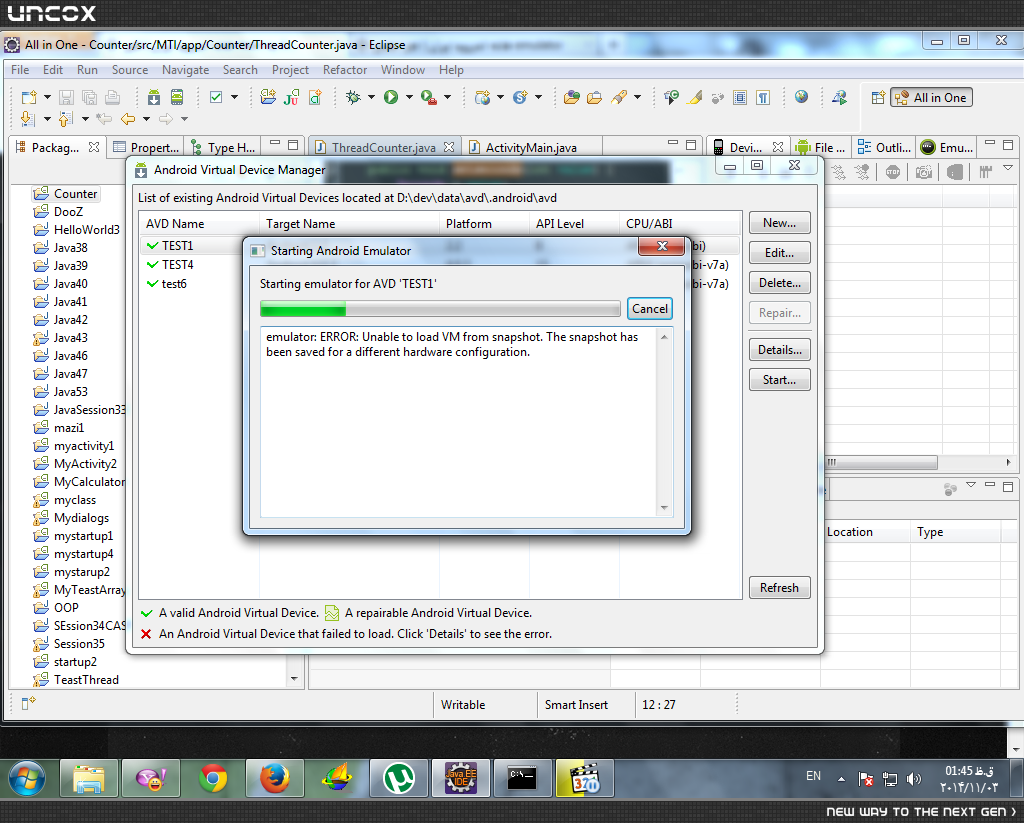Create new JUnit test case icon

(x=291, y=97)
